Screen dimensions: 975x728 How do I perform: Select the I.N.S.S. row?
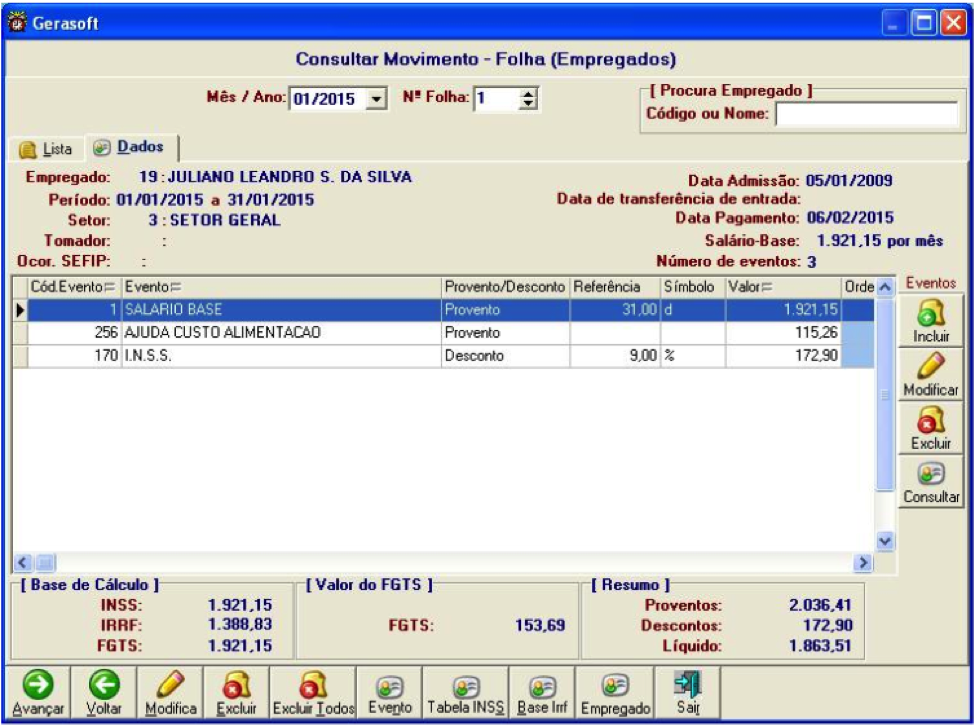pos(444,356)
